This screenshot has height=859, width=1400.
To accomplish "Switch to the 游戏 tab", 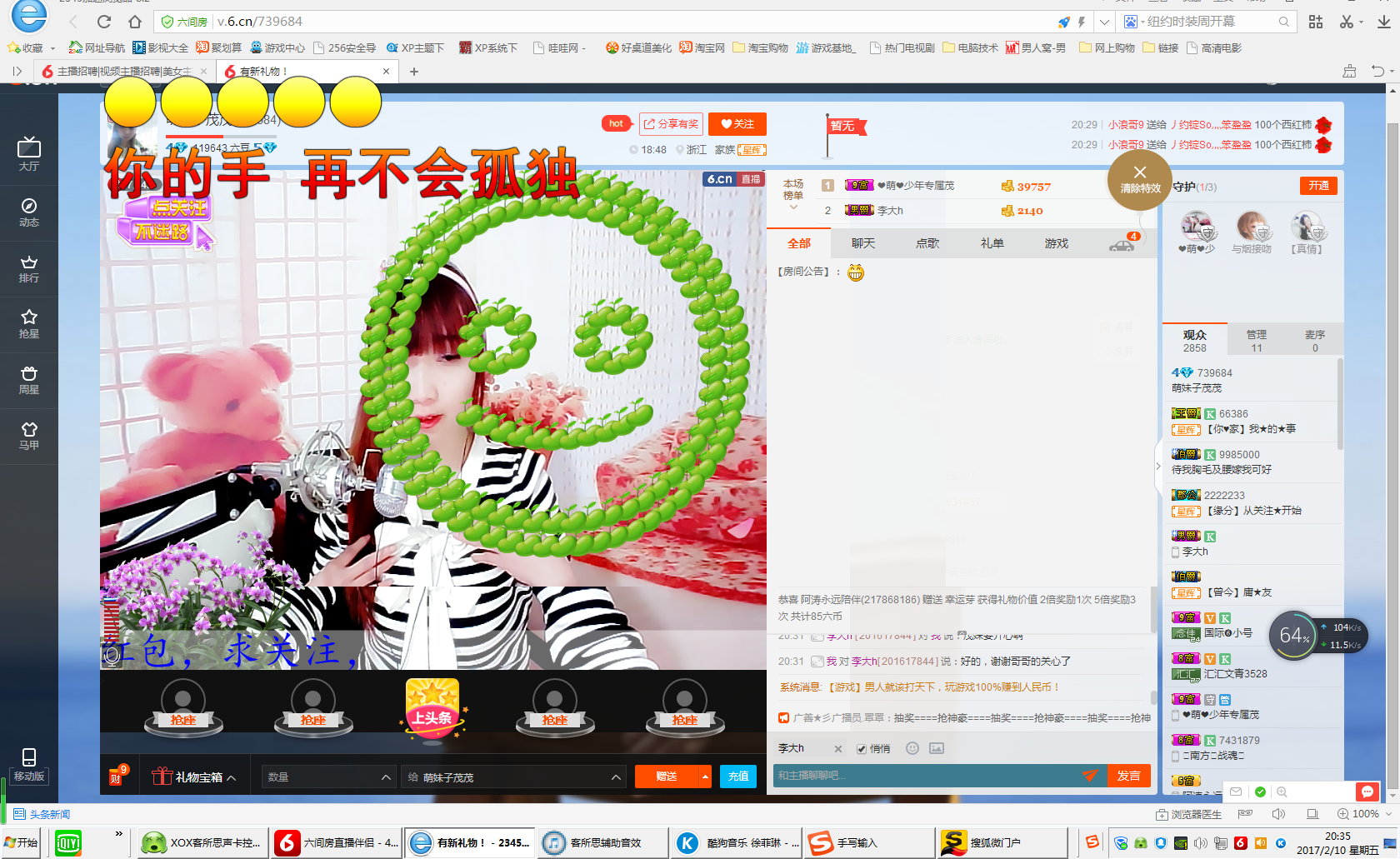I will (1057, 243).
